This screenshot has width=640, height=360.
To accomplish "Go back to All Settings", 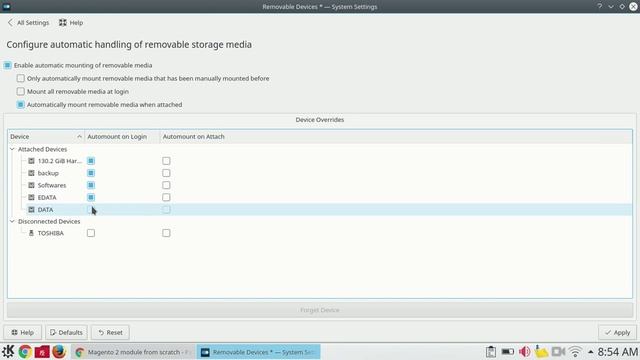I will [x=28, y=23].
